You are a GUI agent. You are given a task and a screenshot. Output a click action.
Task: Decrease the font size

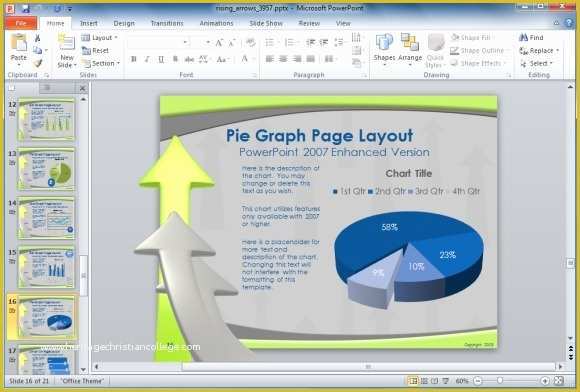[232, 43]
